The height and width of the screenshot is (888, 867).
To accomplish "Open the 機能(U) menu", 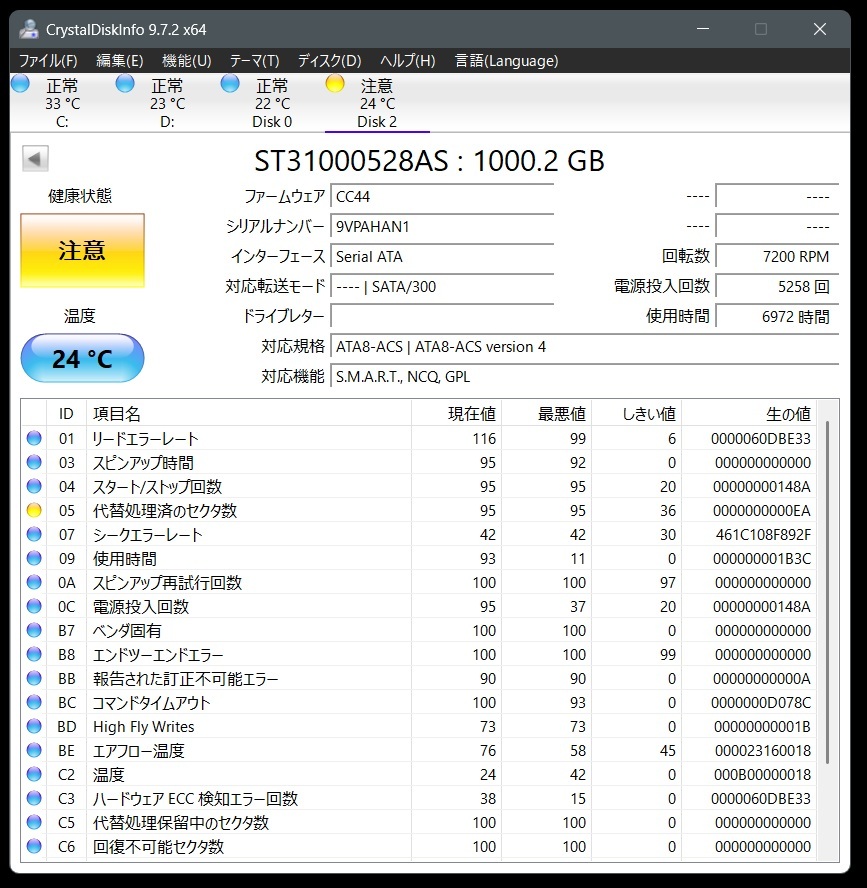I will [x=186, y=61].
